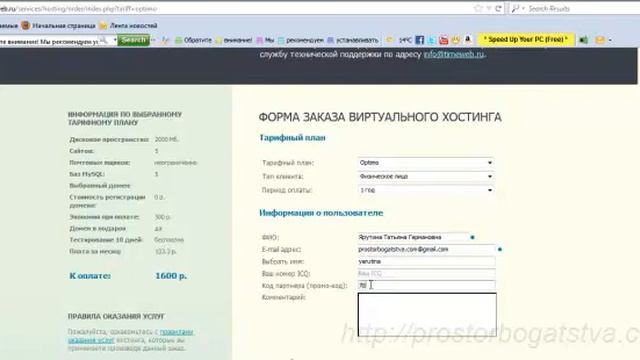Click the search magnifier in Search Results box

coord(516,8)
